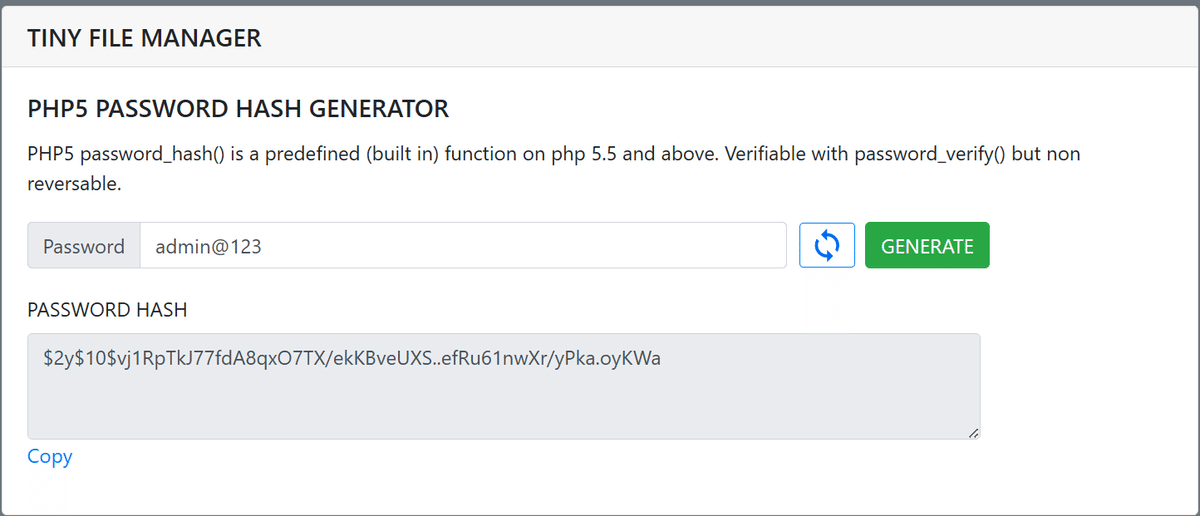Grab the textarea resize handle corner
This screenshot has width=1200, height=516.
click(973, 432)
